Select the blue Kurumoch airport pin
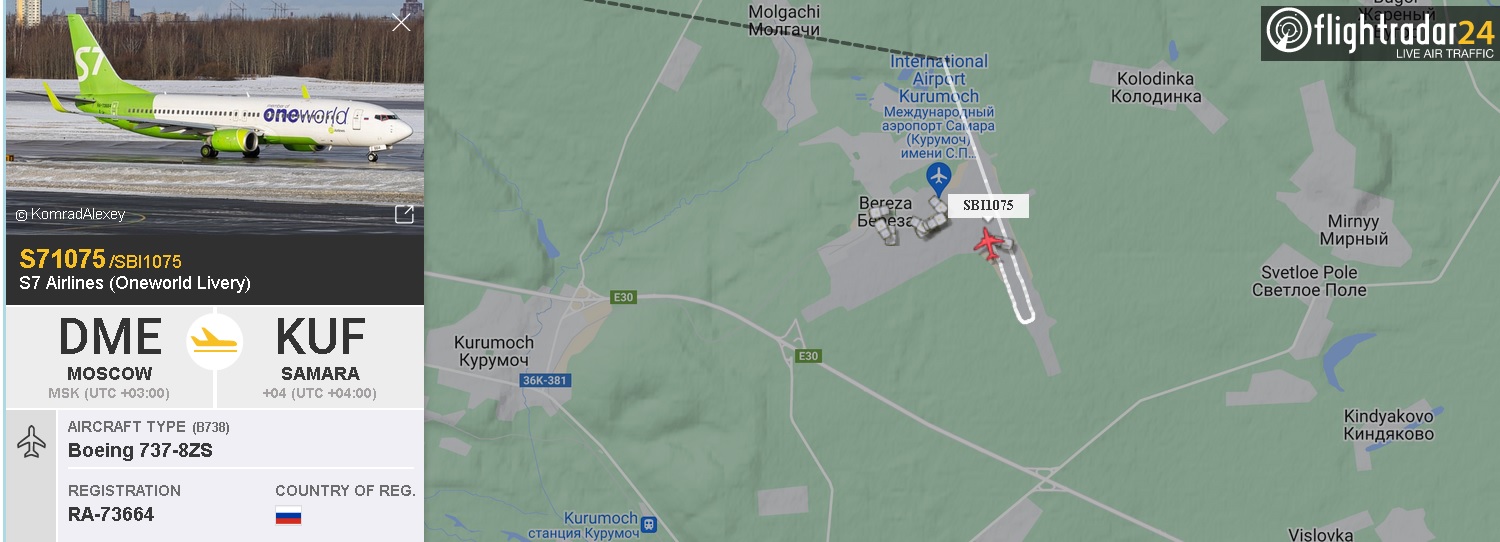1500x542 pixels. coord(938,180)
